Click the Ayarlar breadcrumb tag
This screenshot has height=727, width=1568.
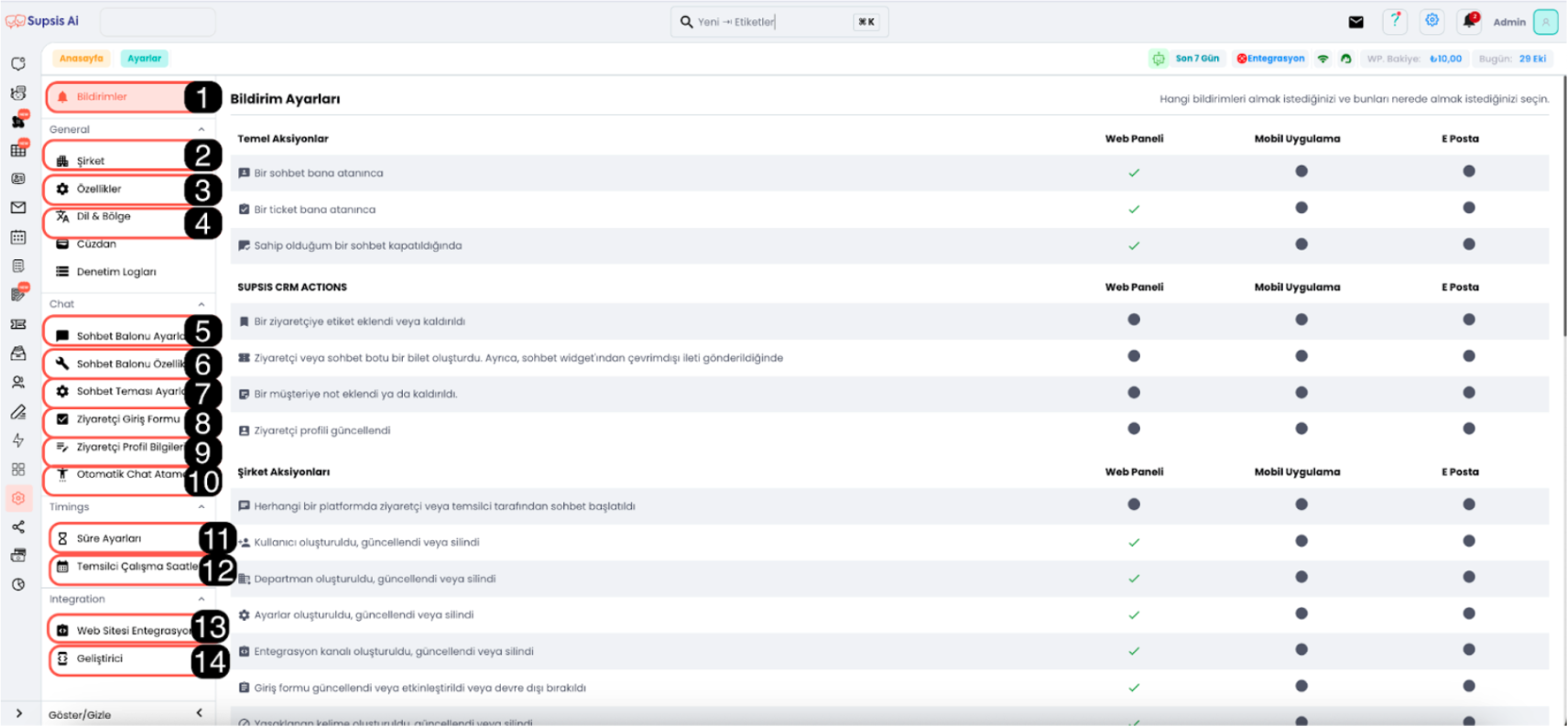click(145, 59)
